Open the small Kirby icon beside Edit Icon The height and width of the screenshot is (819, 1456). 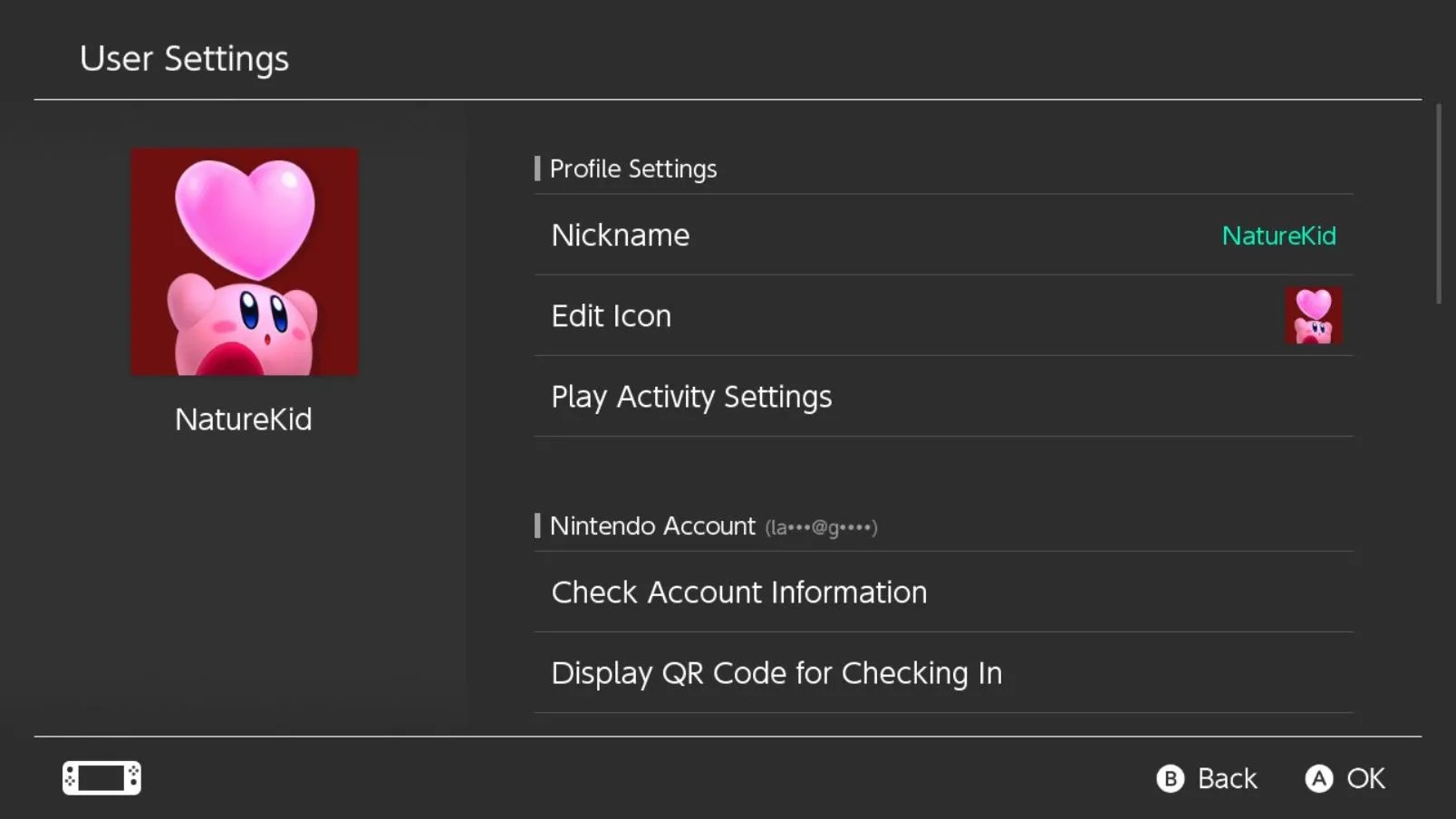tap(1314, 315)
